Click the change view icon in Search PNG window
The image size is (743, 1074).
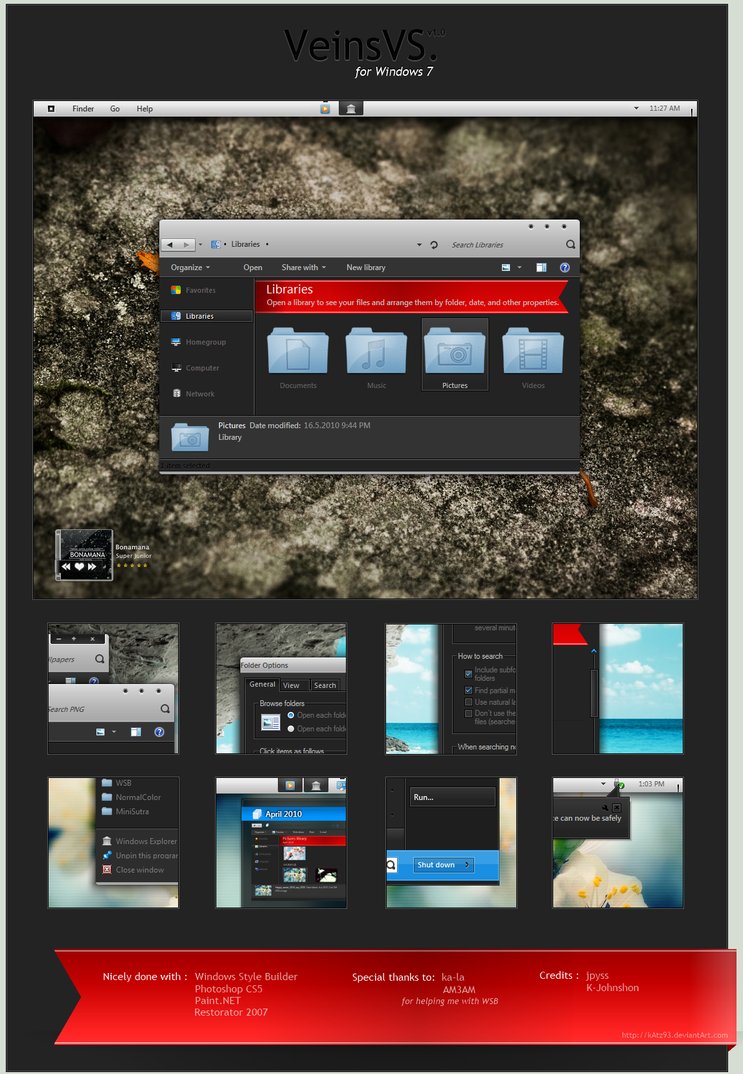pos(101,732)
